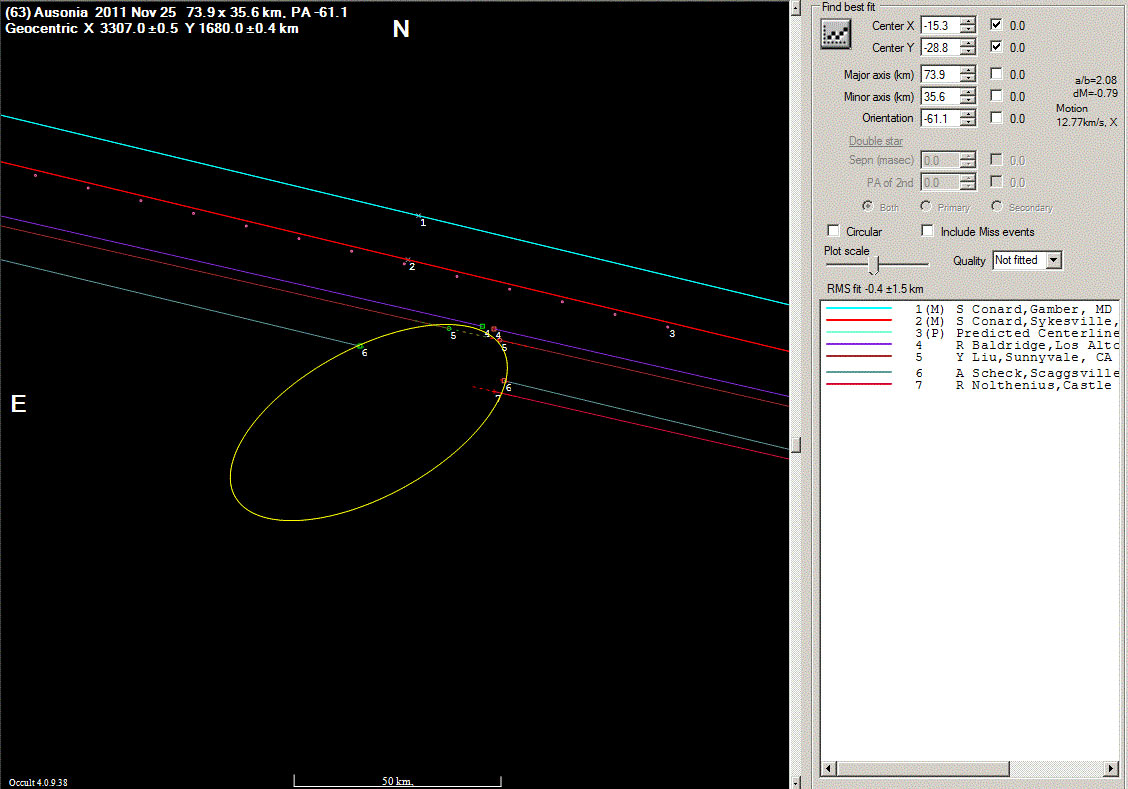Tick the Circular checkbox
The image size is (1128, 789).
coord(834,231)
